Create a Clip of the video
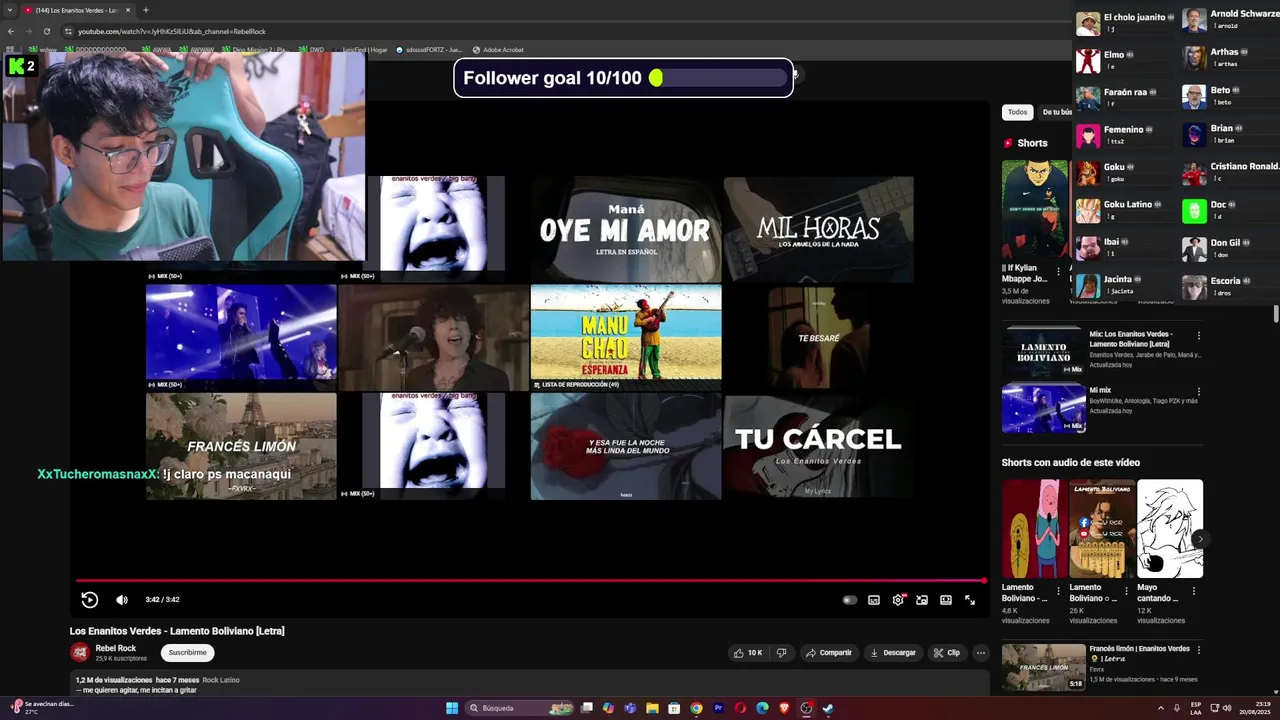Screen dimensions: 1280x720 [x=947, y=653]
